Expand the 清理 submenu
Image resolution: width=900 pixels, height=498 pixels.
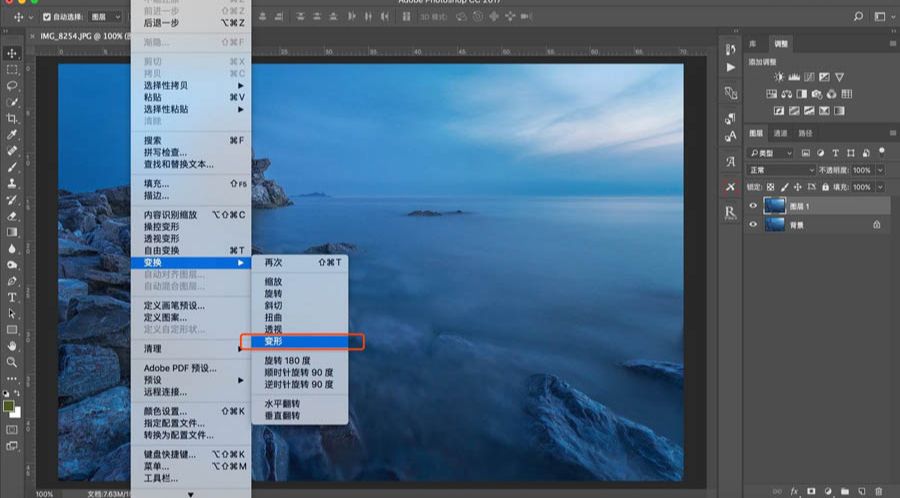pos(191,349)
